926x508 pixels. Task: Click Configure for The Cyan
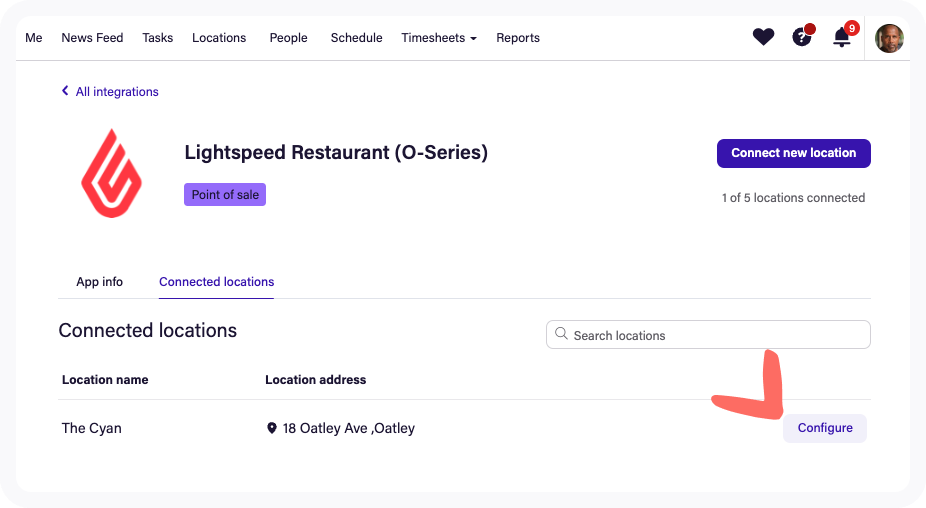click(824, 428)
